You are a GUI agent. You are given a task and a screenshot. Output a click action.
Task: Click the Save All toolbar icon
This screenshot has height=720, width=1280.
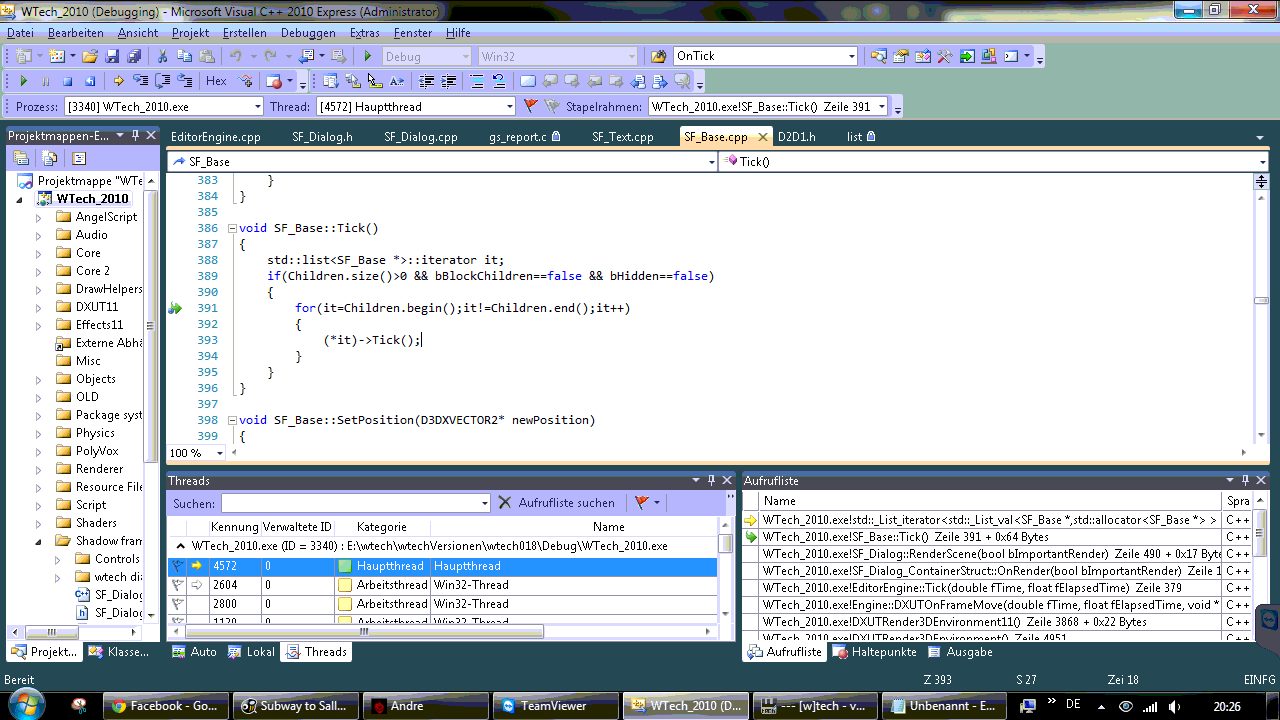(132, 56)
